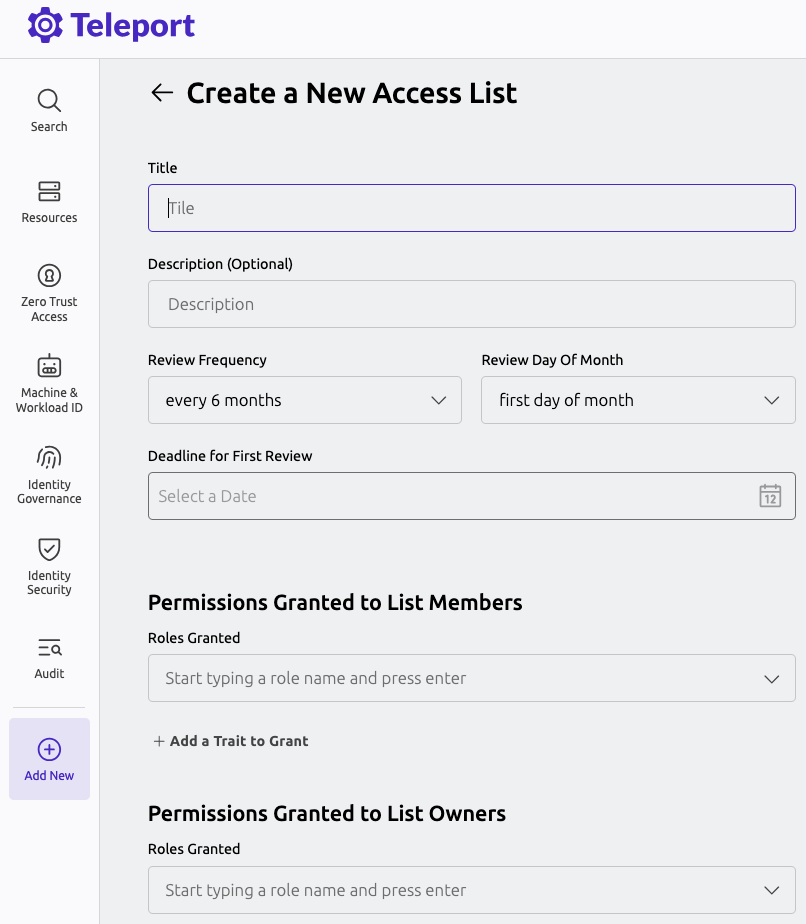
Task: Open the Review Frequency dropdown
Action: (304, 400)
